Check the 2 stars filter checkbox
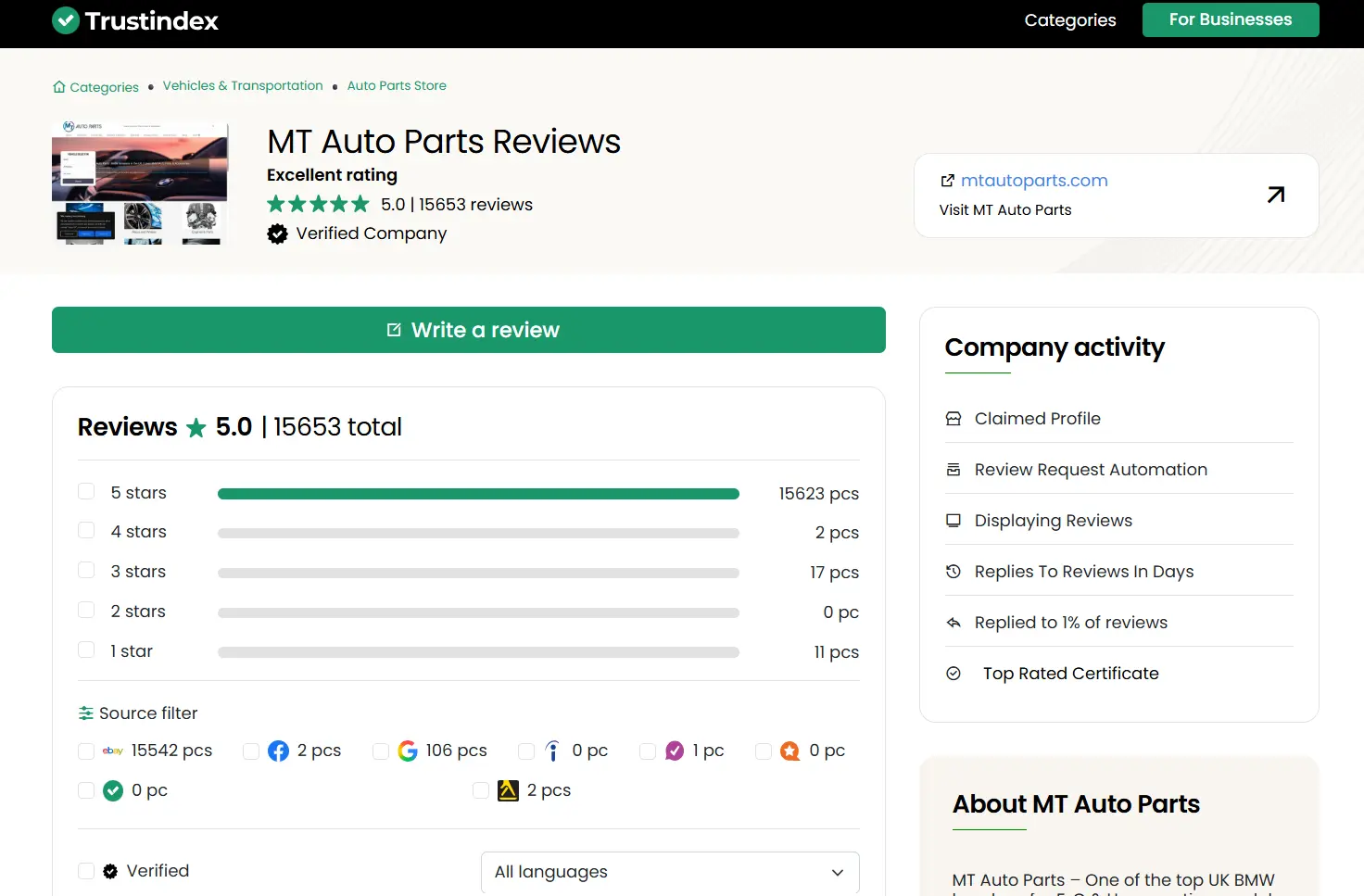Viewport: 1364px width, 896px height. pyautogui.click(x=86, y=610)
